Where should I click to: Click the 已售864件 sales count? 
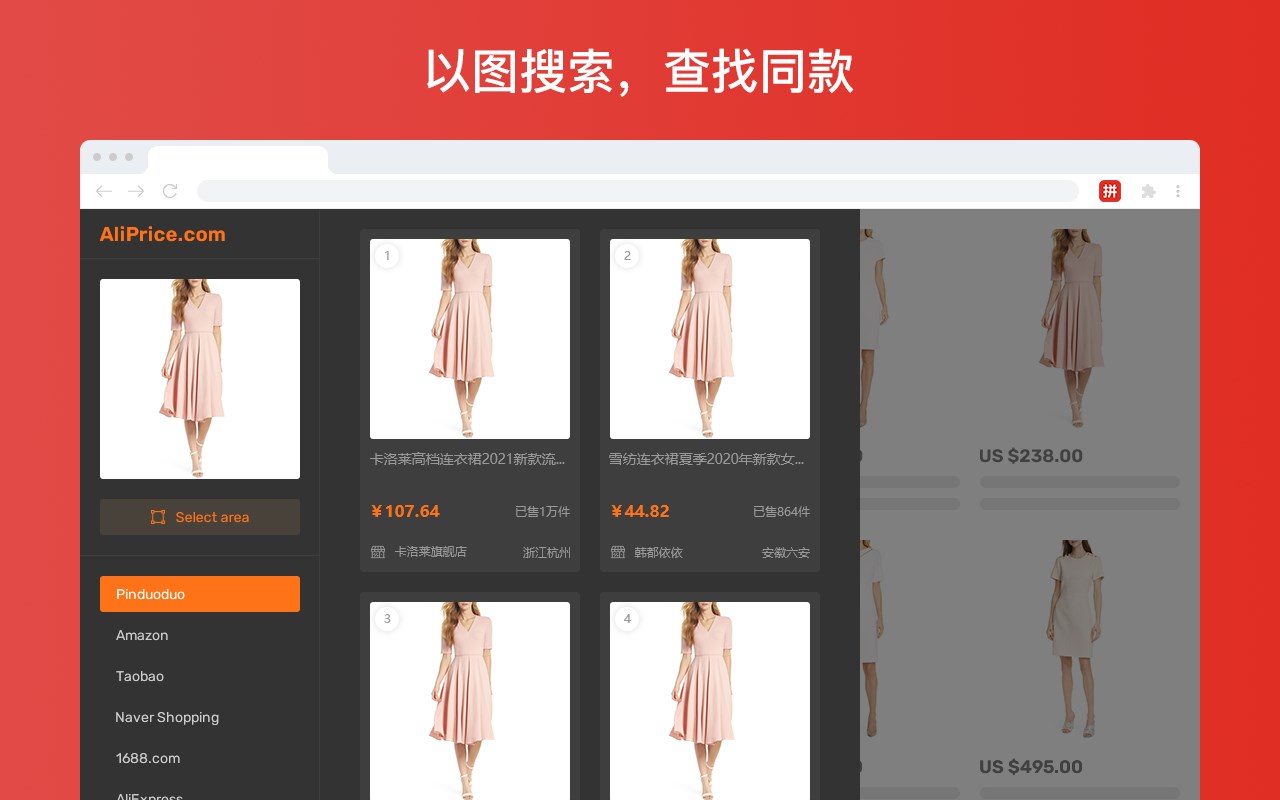pos(781,512)
